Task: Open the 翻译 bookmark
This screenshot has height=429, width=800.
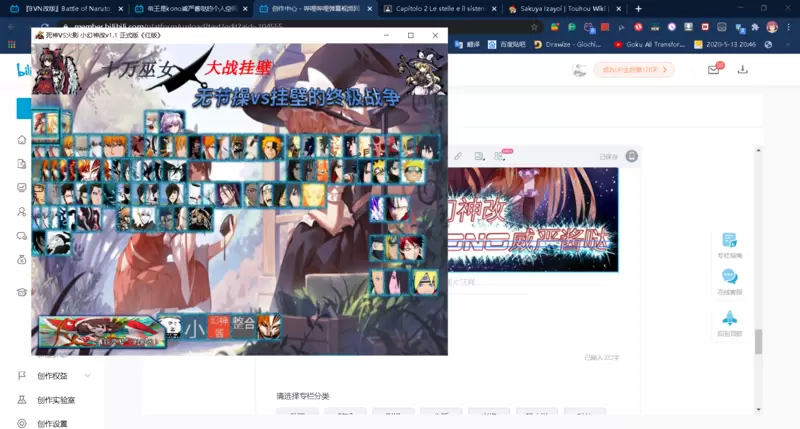Action: (x=467, y=44)
